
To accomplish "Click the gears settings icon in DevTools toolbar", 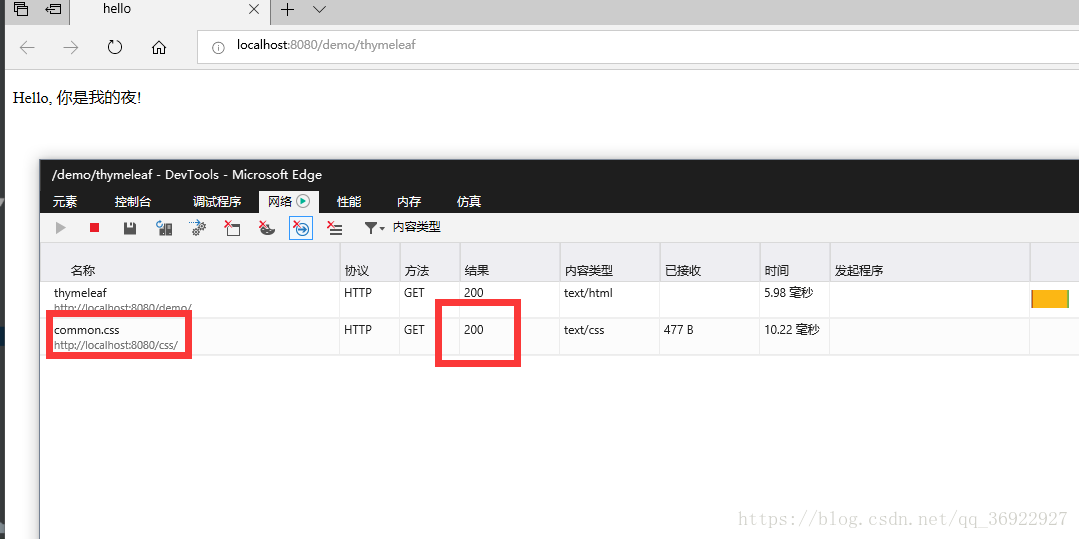I will [x=199, y=228].
